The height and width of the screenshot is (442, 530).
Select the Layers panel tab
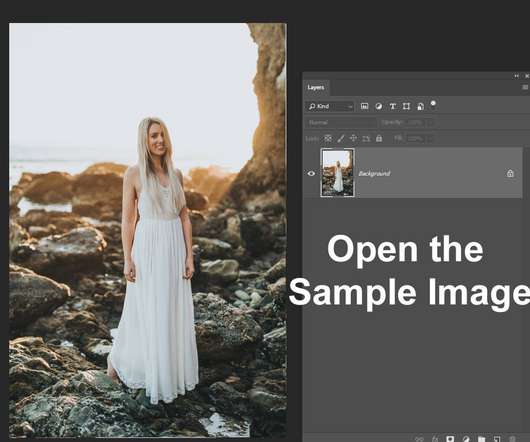[x=316, y=88]
